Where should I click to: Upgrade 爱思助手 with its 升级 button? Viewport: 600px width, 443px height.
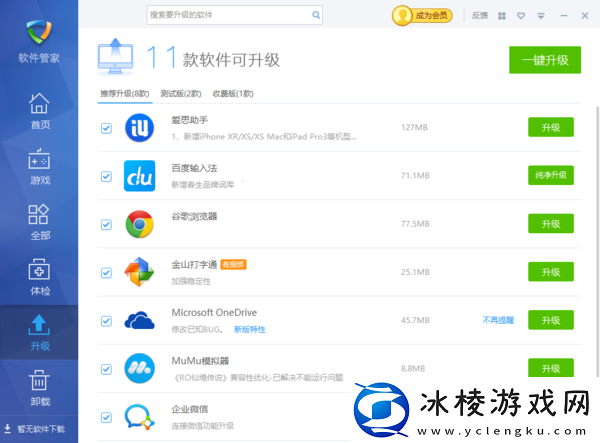(551, 127)
